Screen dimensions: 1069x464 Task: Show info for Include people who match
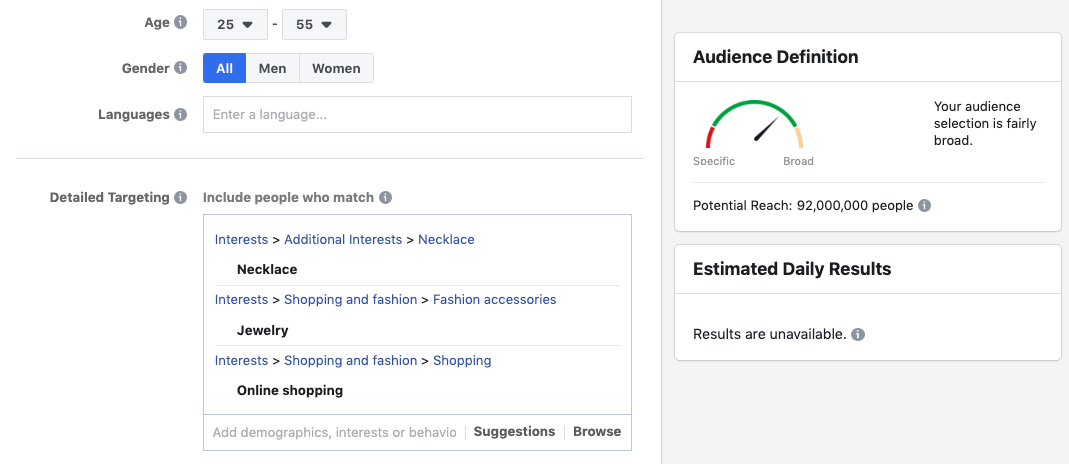pos(386,198)
